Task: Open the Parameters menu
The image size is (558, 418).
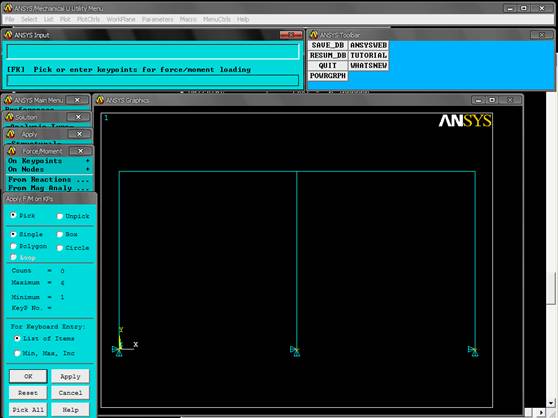Action: (157, 19)
